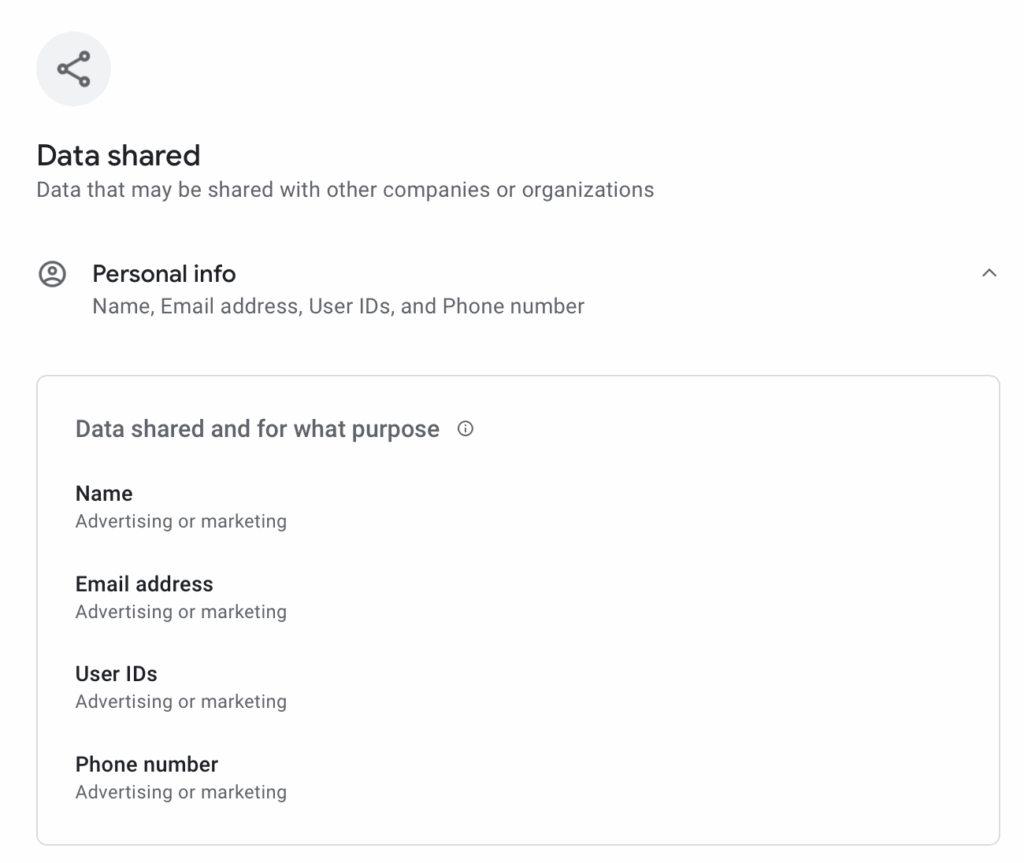Click "Data shared and for what purpose" heading
This screenshot has height=863, width=1024.
(x=257, y=429)
